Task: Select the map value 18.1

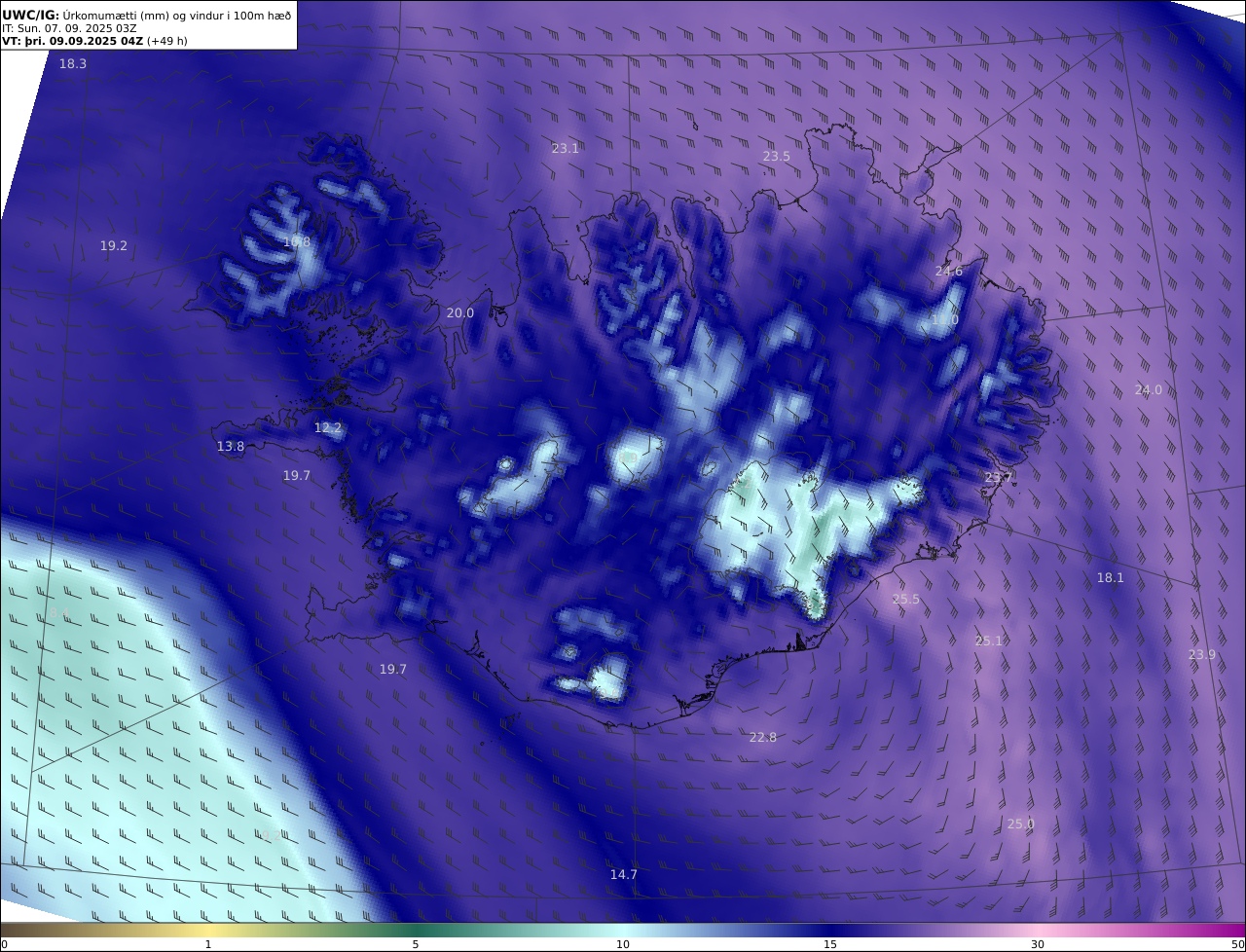Action: click(x=1111, y=577)
